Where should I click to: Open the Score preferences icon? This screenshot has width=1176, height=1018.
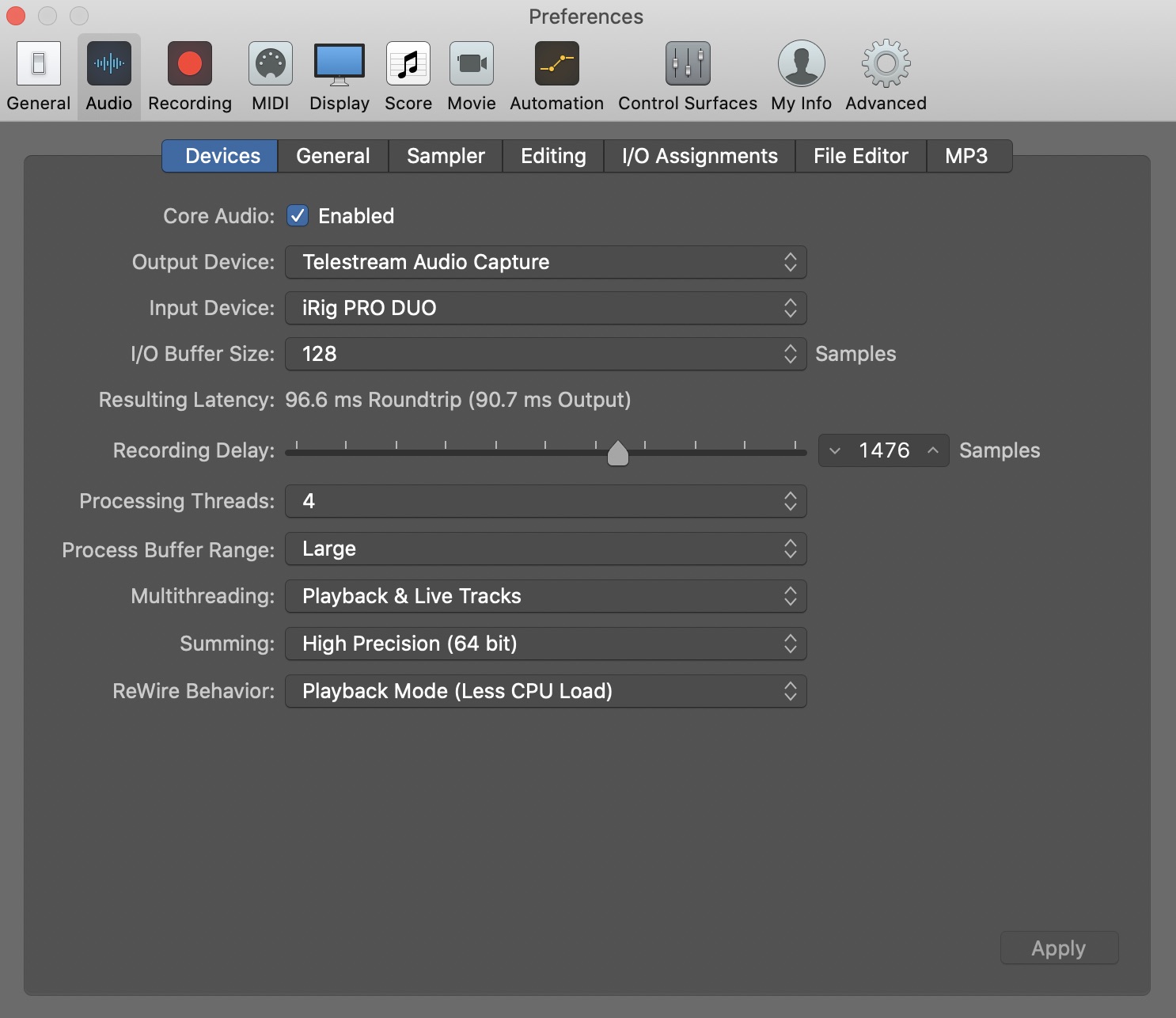[x=408, y=64]
